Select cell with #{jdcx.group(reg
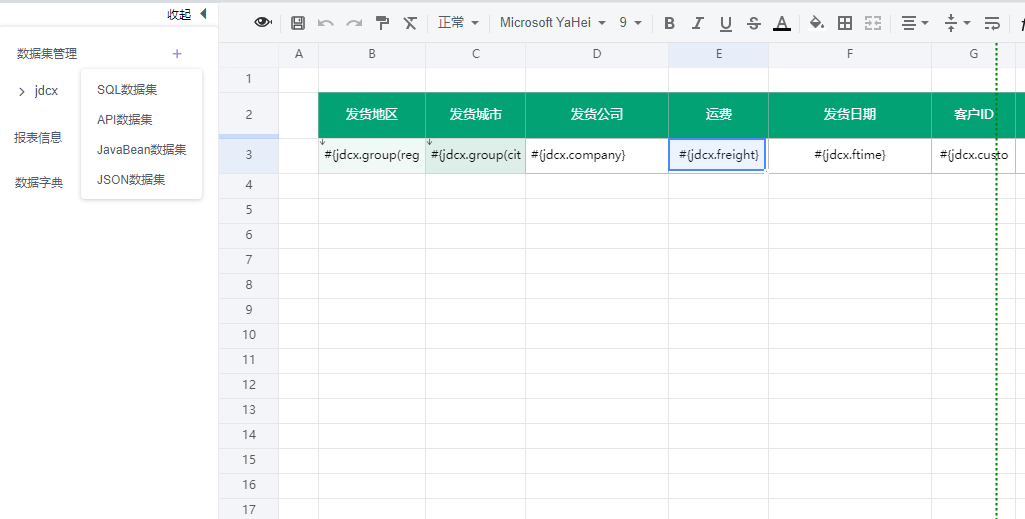Viewport: 1025px width, 519px height. click(x=372, y=156)
